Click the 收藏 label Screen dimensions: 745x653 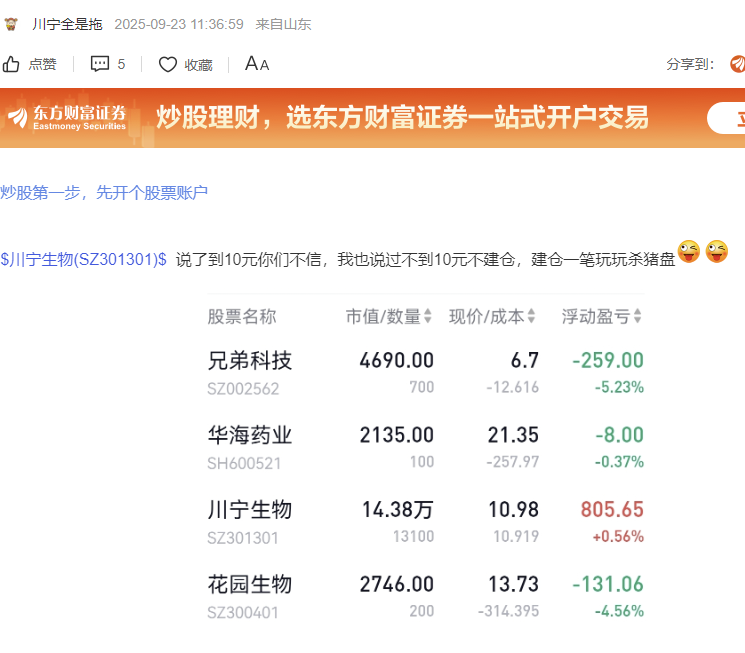[x=199, y=65]
